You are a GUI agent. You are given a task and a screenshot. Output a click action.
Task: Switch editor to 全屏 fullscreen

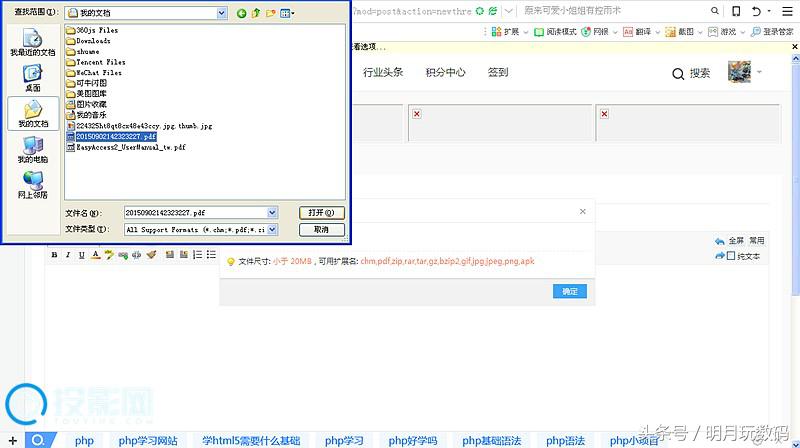[x=736, y=240]
